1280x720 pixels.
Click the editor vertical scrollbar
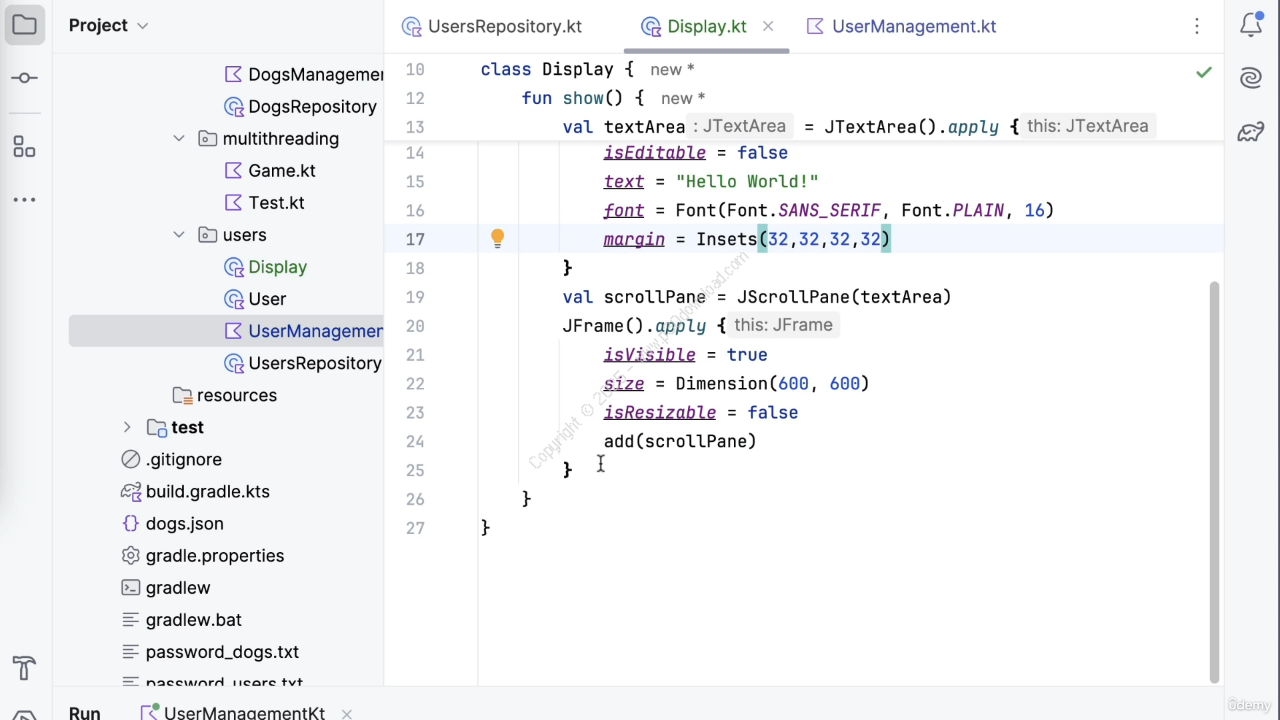point(1214,480)
